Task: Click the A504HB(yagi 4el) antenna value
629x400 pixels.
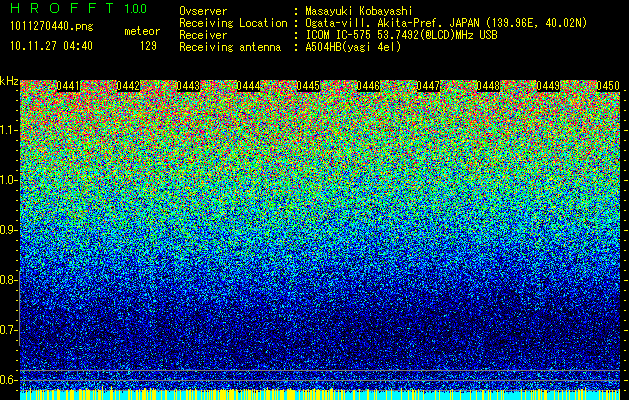Action: [353, 47]
